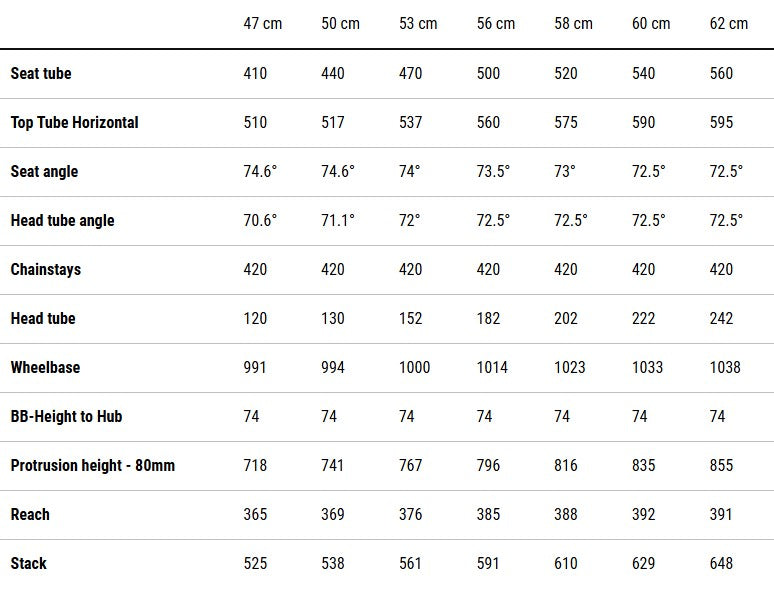Click the 71.1° head tube angle value
Viewport: 774px width, 589px height.
click(x=338, y=220)
